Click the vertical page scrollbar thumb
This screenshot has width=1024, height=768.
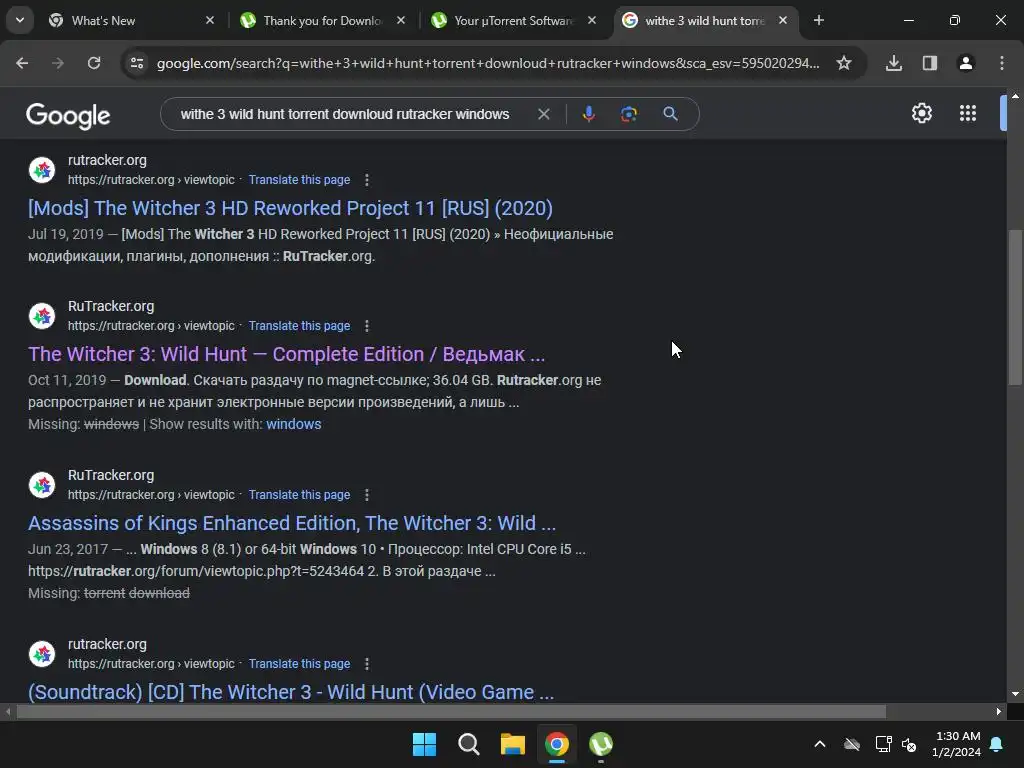(x=1015, y=307)
